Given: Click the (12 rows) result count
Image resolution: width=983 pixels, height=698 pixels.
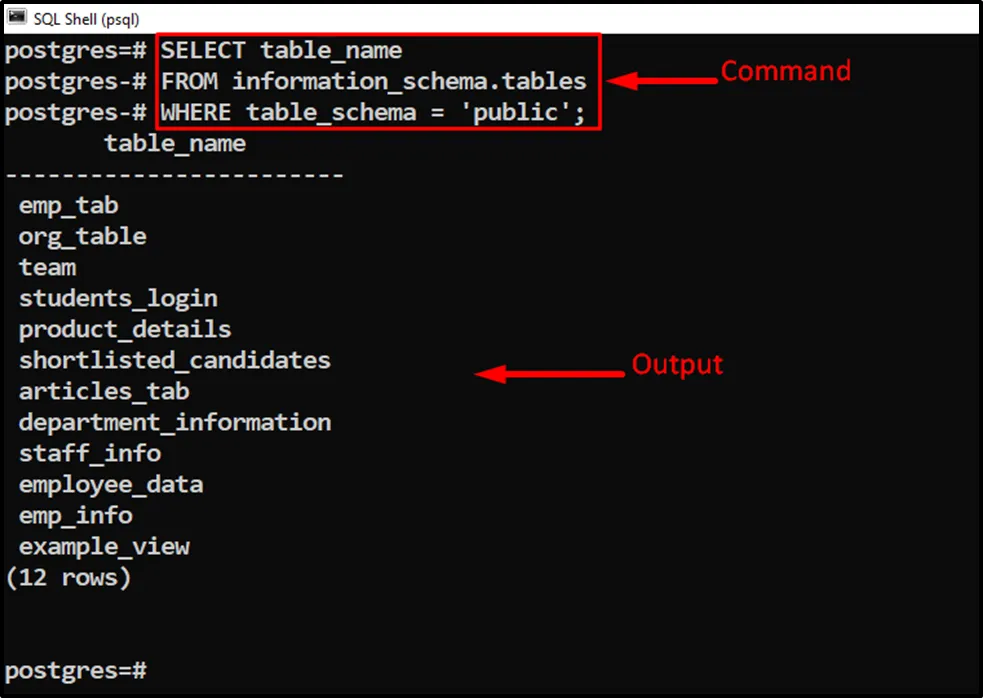Looking at the screenshot, I should tap(68, 577).
